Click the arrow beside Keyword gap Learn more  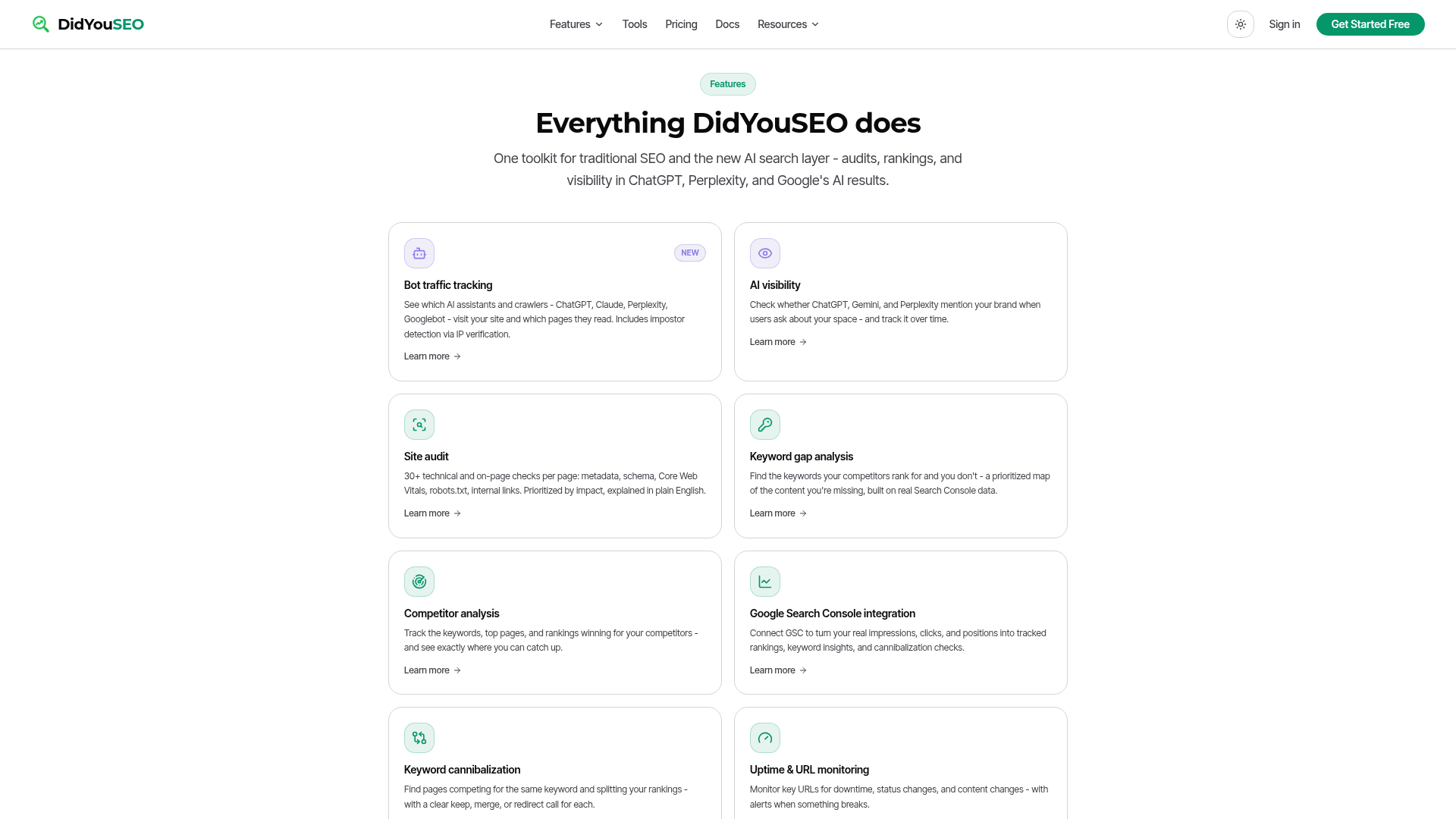click(803, 513)
